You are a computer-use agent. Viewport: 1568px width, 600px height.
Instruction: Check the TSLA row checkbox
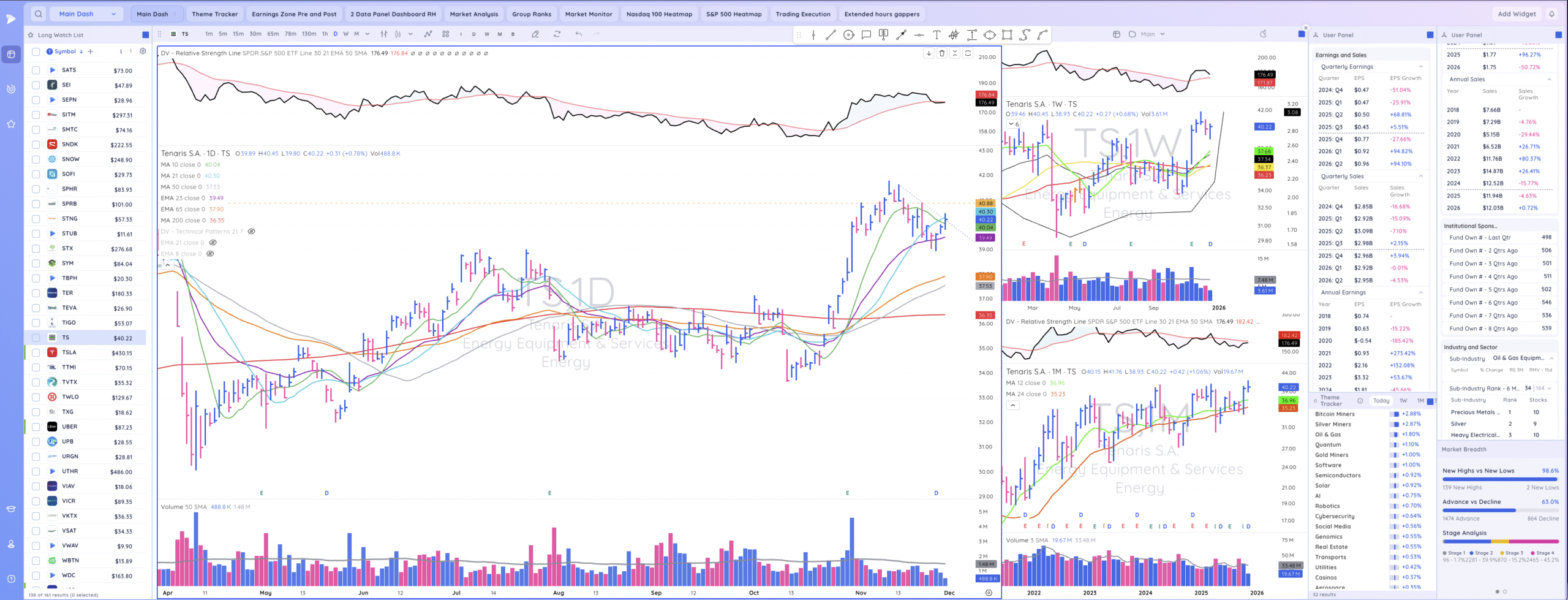(36, 352)
